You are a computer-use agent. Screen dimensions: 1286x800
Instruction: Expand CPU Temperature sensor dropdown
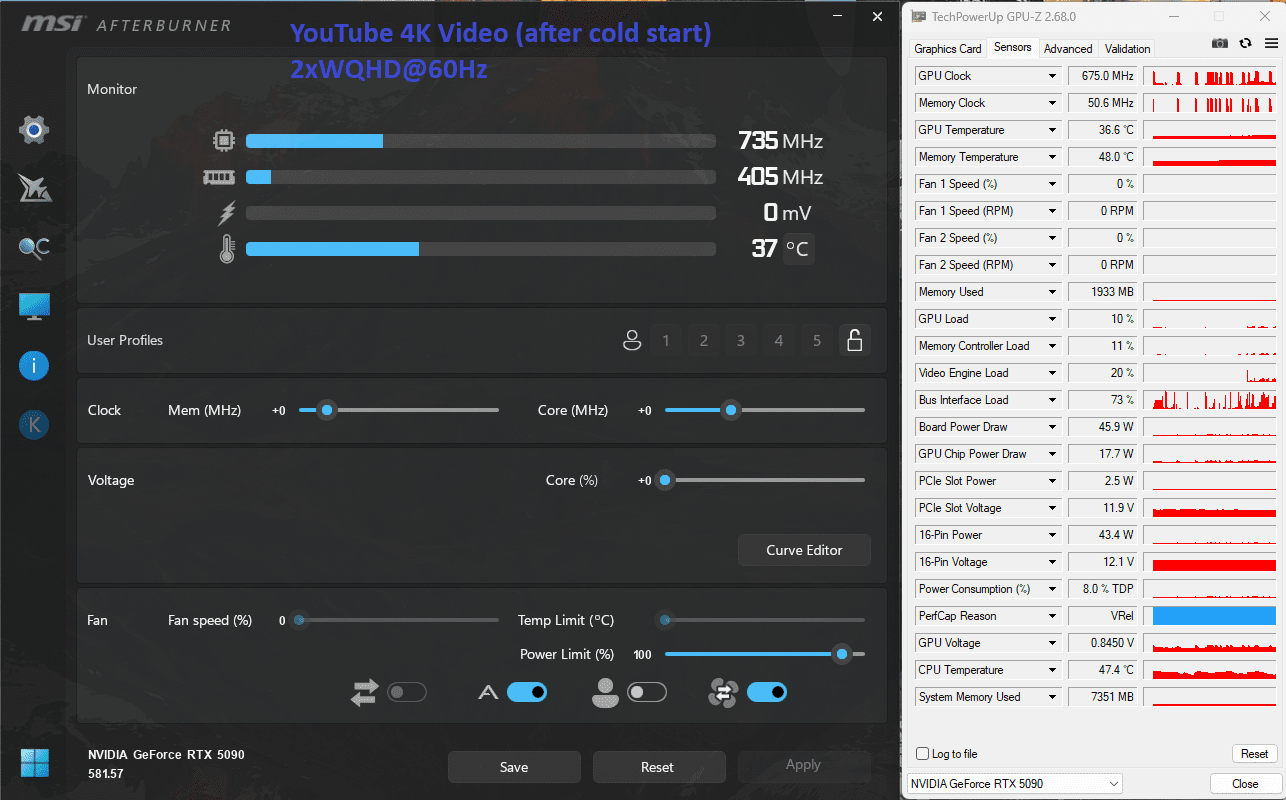point(1052,670)
